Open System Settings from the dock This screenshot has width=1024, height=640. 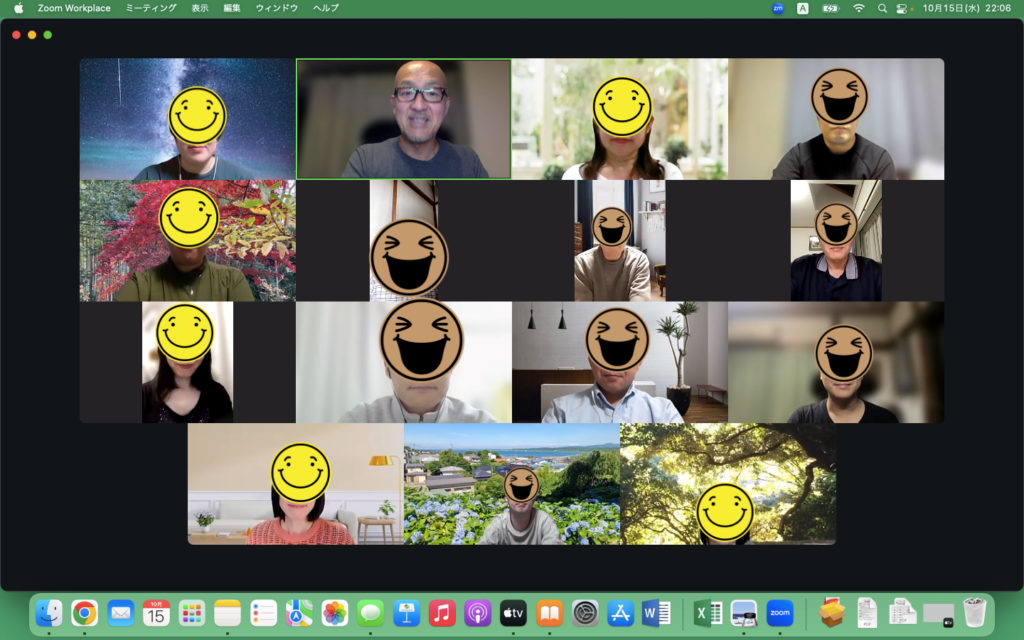585,612
